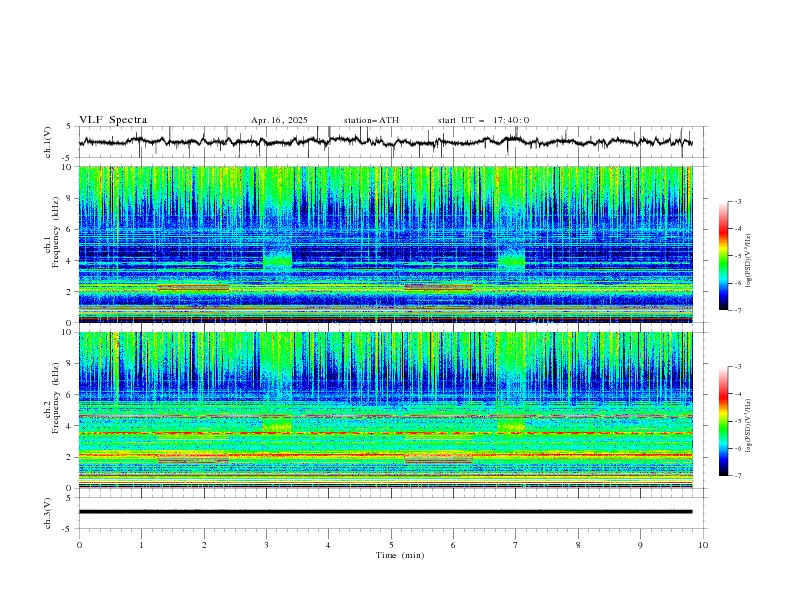Click the ch.1 green 4 kHz burst near minute 3
This screenshot has width=792, height=612.
[277, 259]
